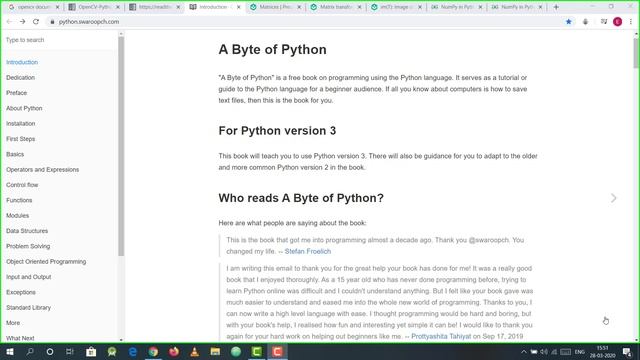Show hidden system tray icons
This screenshot has height=360, width=640.
(x=524, y=351)
